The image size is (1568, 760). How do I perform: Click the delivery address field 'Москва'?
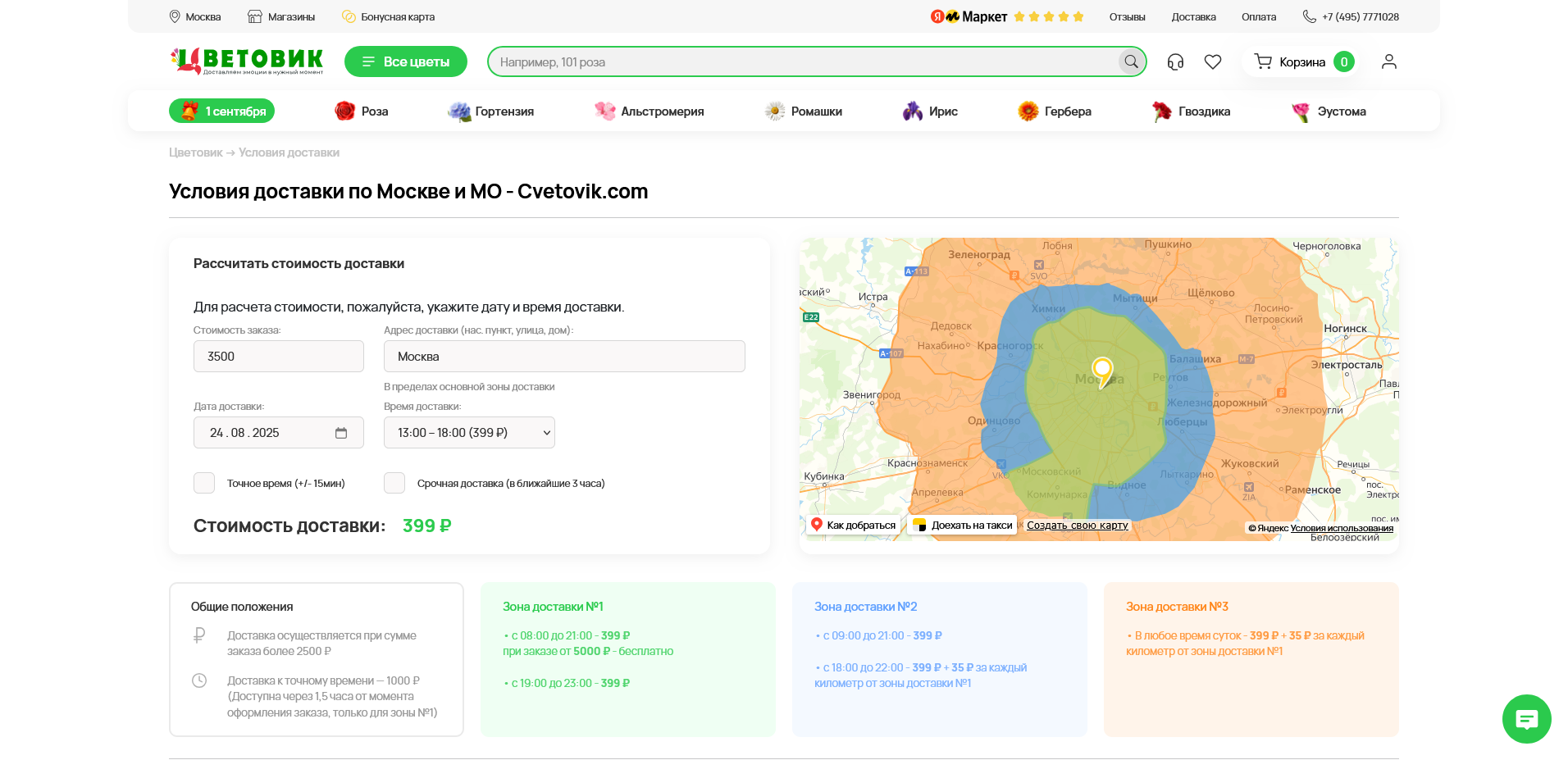(564, 357)
